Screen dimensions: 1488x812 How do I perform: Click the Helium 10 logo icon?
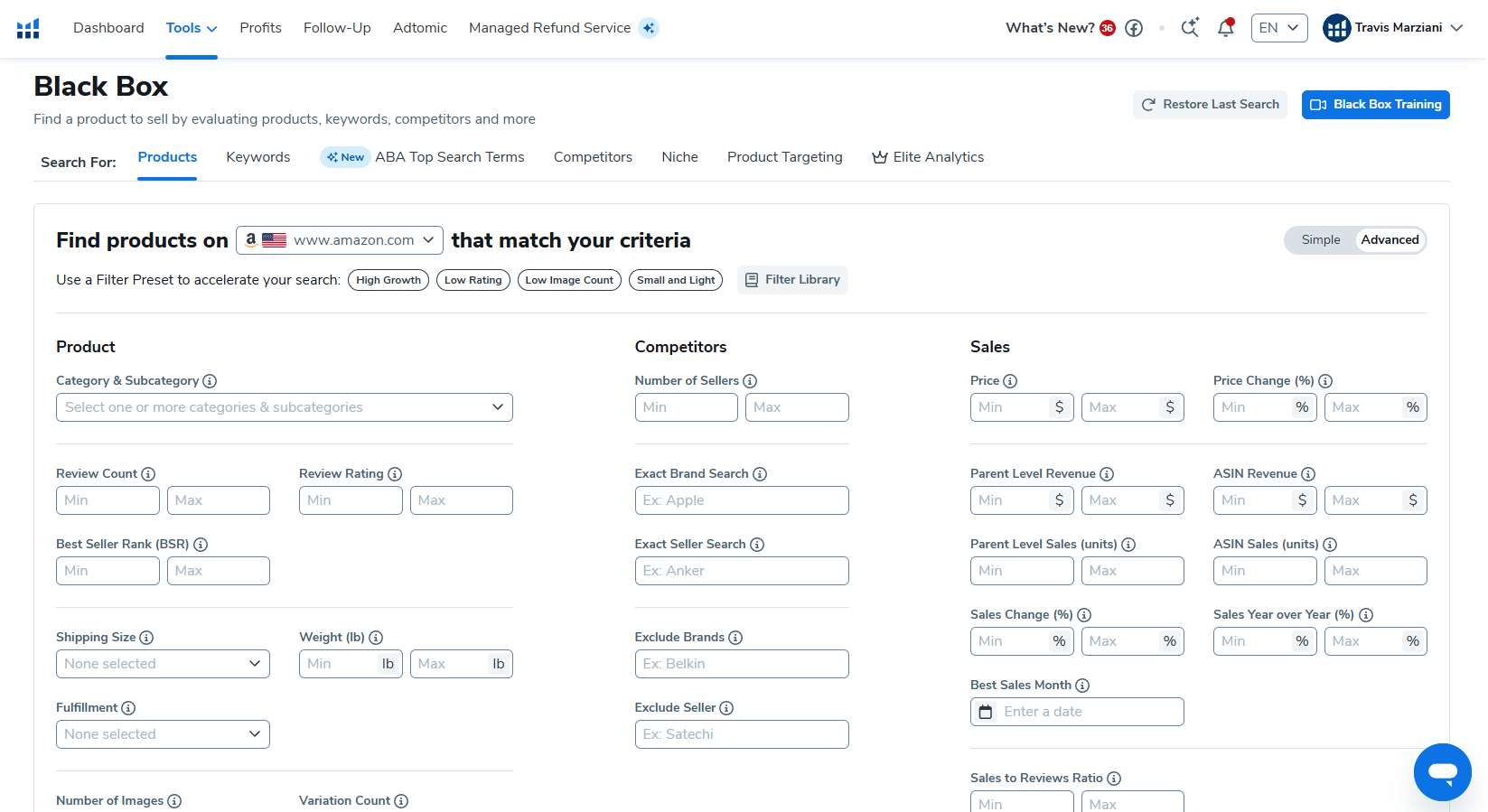pyautogui.click(x=28, y=28)
